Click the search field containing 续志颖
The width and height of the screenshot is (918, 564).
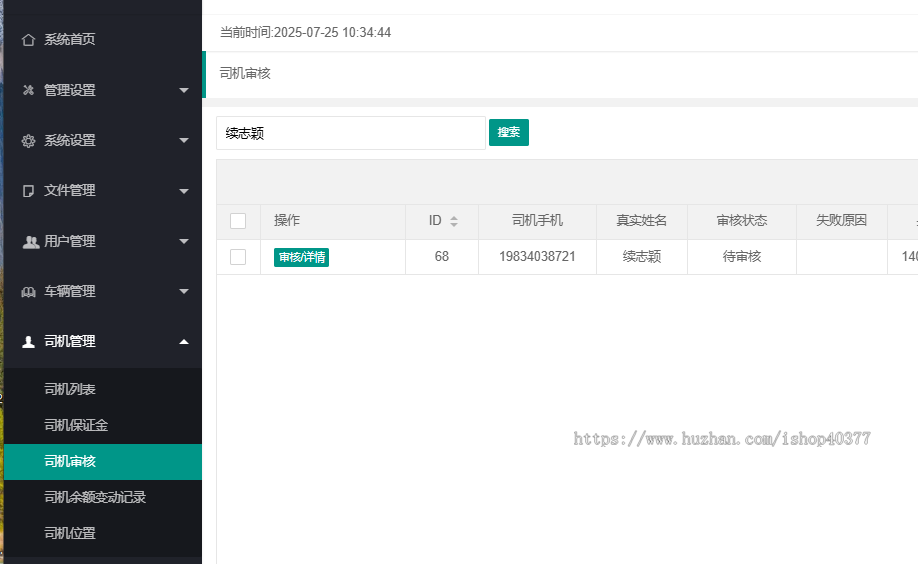351,133
